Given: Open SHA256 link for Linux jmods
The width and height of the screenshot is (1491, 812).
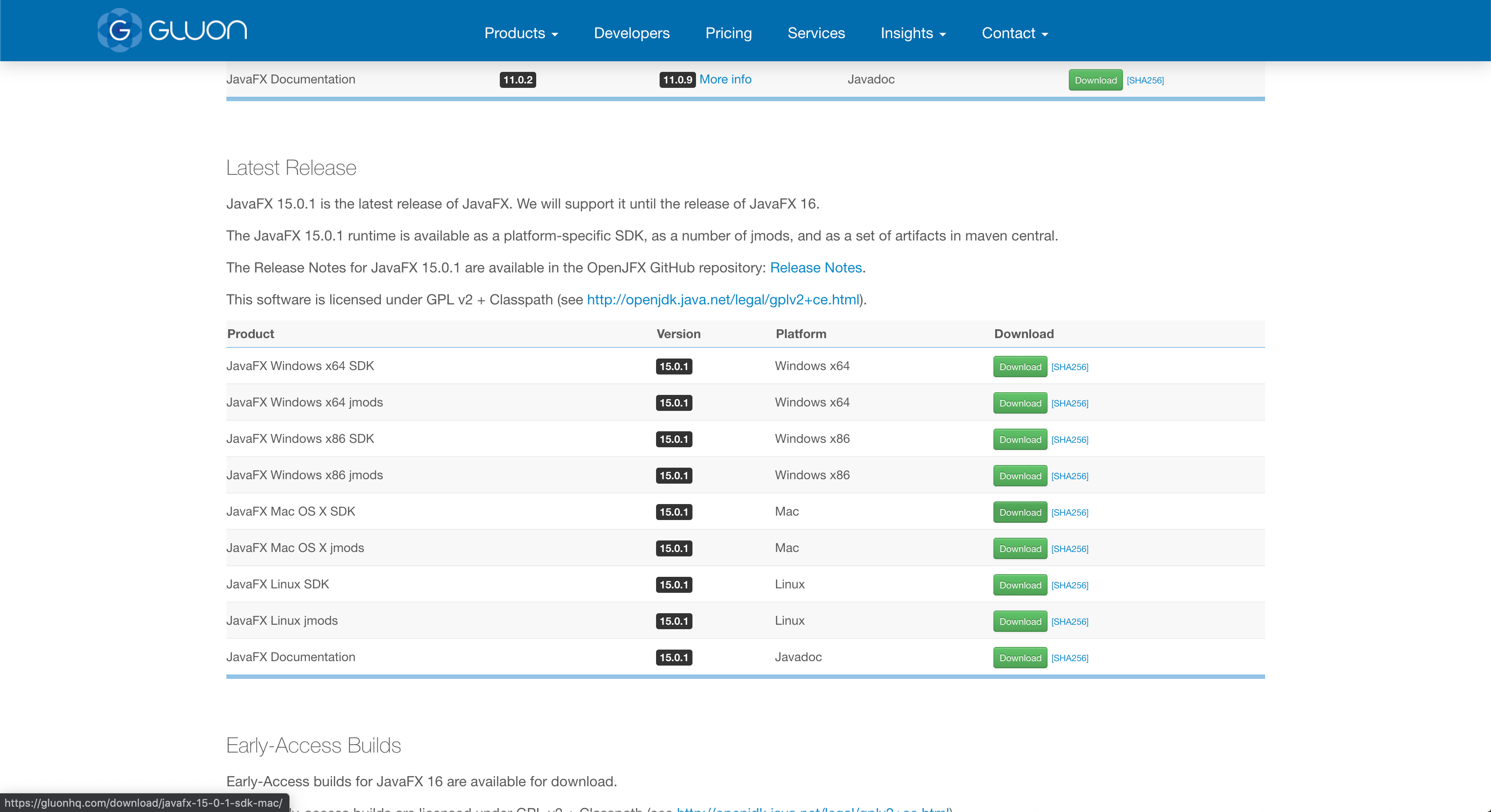Looking at the screenshot, I should (1070, 622).
